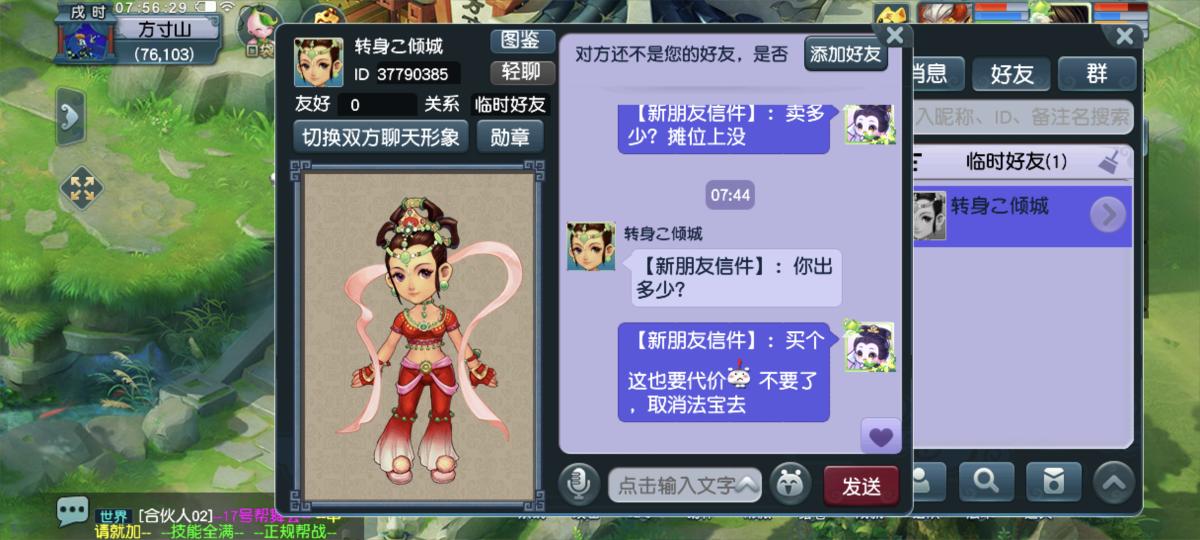Screen dimensions: 1200x540
Task: Open the emoji sticker picker
Action: (x=791, y=485)
